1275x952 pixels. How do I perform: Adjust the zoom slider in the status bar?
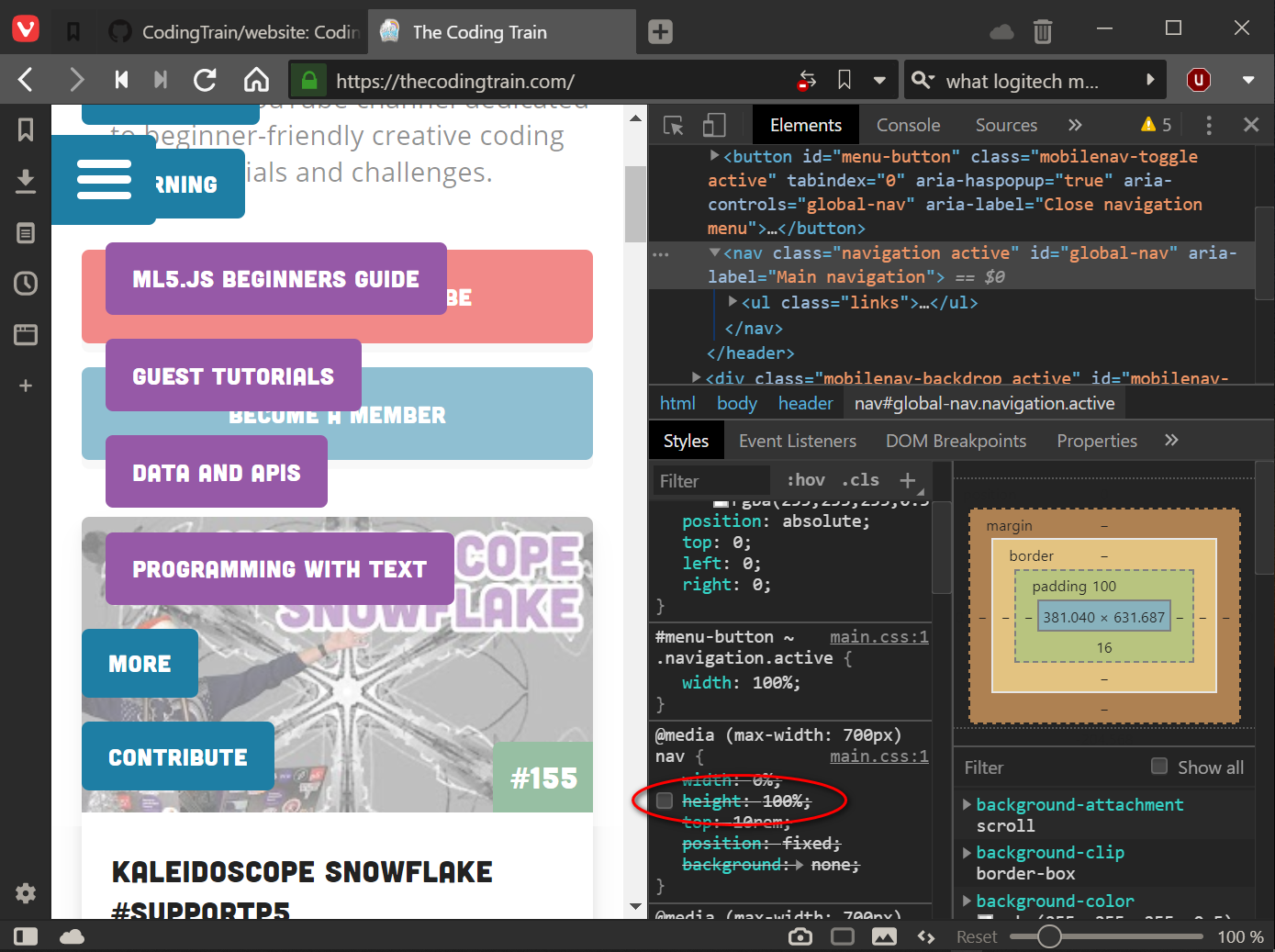[1049, 936]
